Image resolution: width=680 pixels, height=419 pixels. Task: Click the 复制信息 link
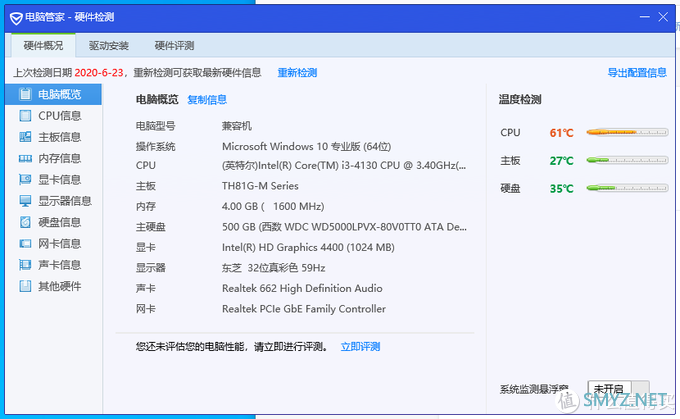tap(207, 100)
